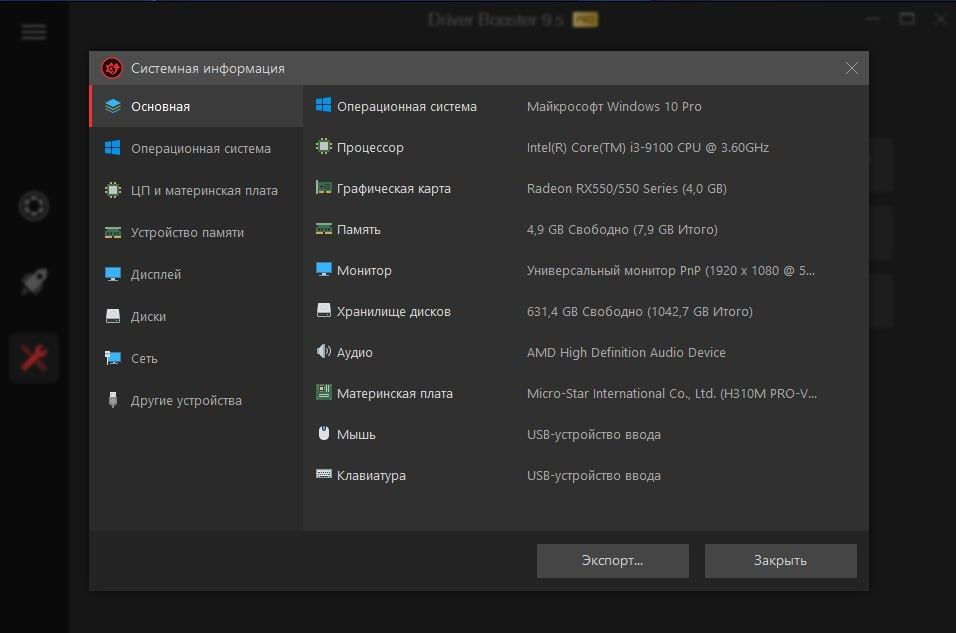Click the Экспорт... button
The height and width of the screenshot is (633, 956).
[x=613, y=560]
